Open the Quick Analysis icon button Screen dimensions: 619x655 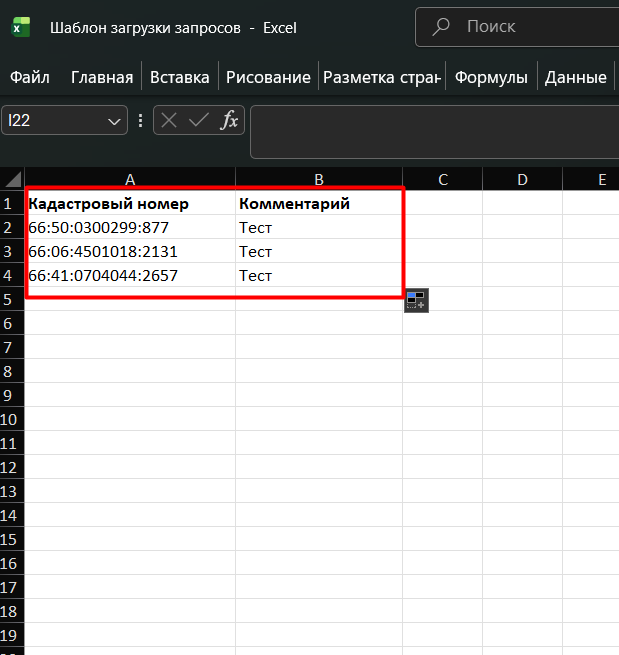pos(416,300)
